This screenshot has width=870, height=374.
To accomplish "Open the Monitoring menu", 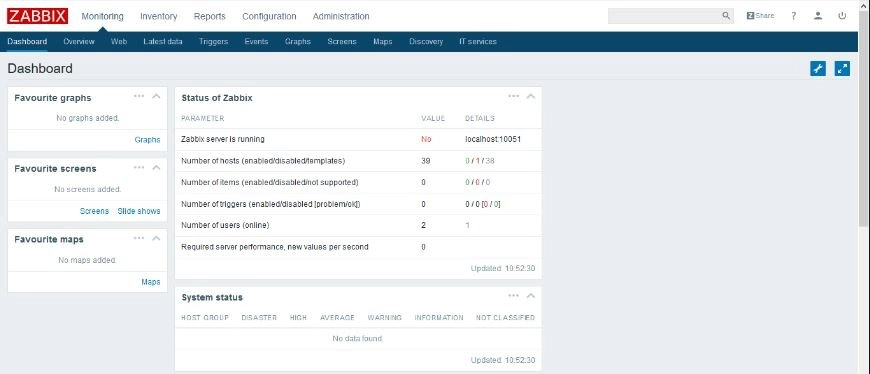I will 103,16.
